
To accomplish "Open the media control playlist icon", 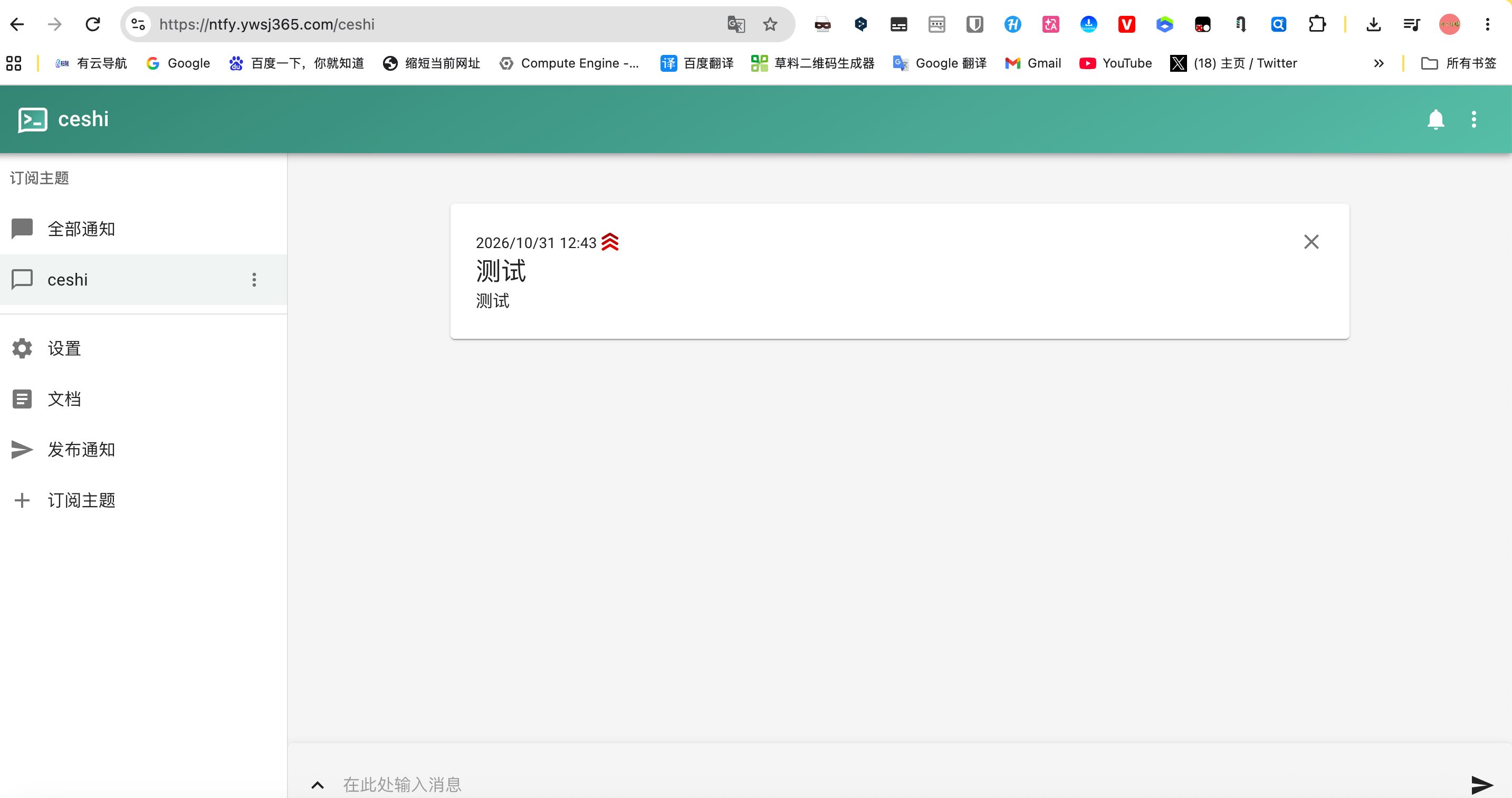I will point(1411,24).
